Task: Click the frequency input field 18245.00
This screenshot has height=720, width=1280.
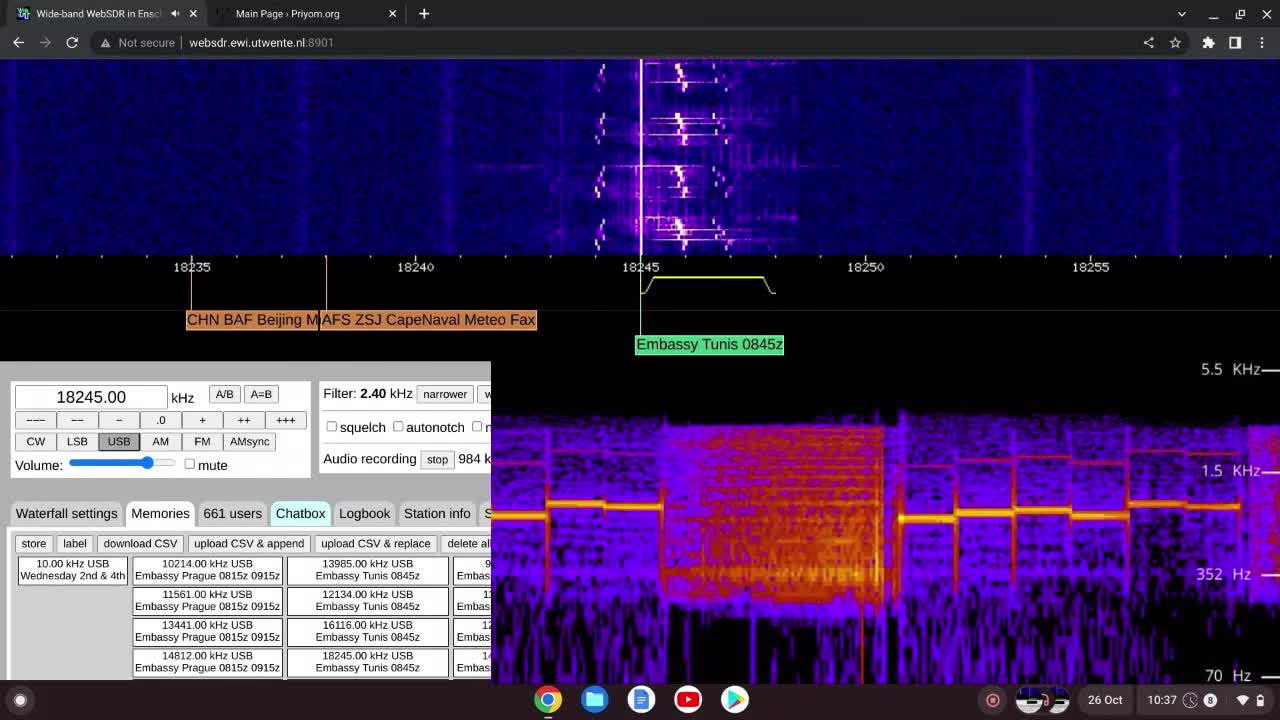Action: pyautogui.click(x=91, y=397)
